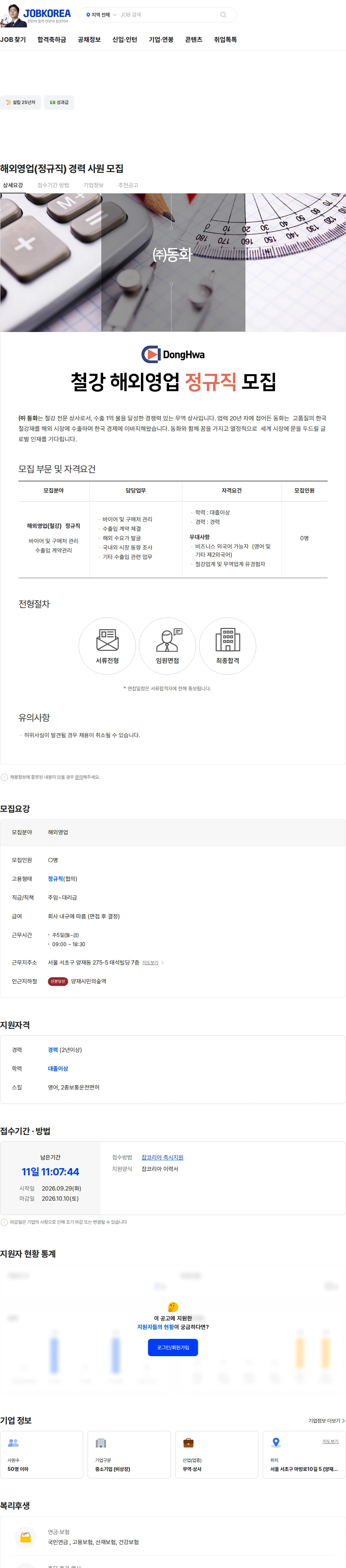346x1568 pixels.
Task: Click the 정규직 employment type link
Action: coord(56,879)
